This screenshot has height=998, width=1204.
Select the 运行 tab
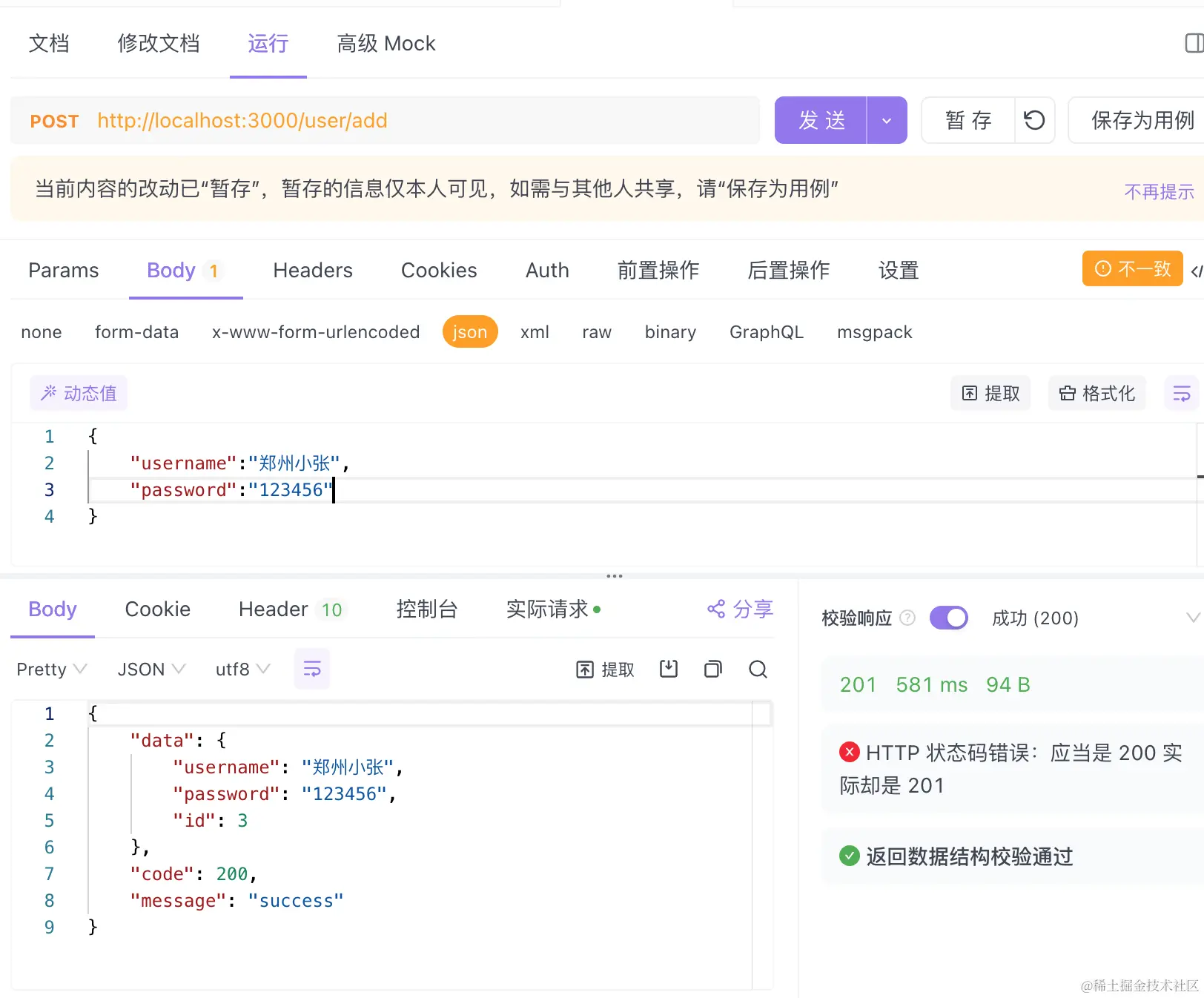(268, 44)
